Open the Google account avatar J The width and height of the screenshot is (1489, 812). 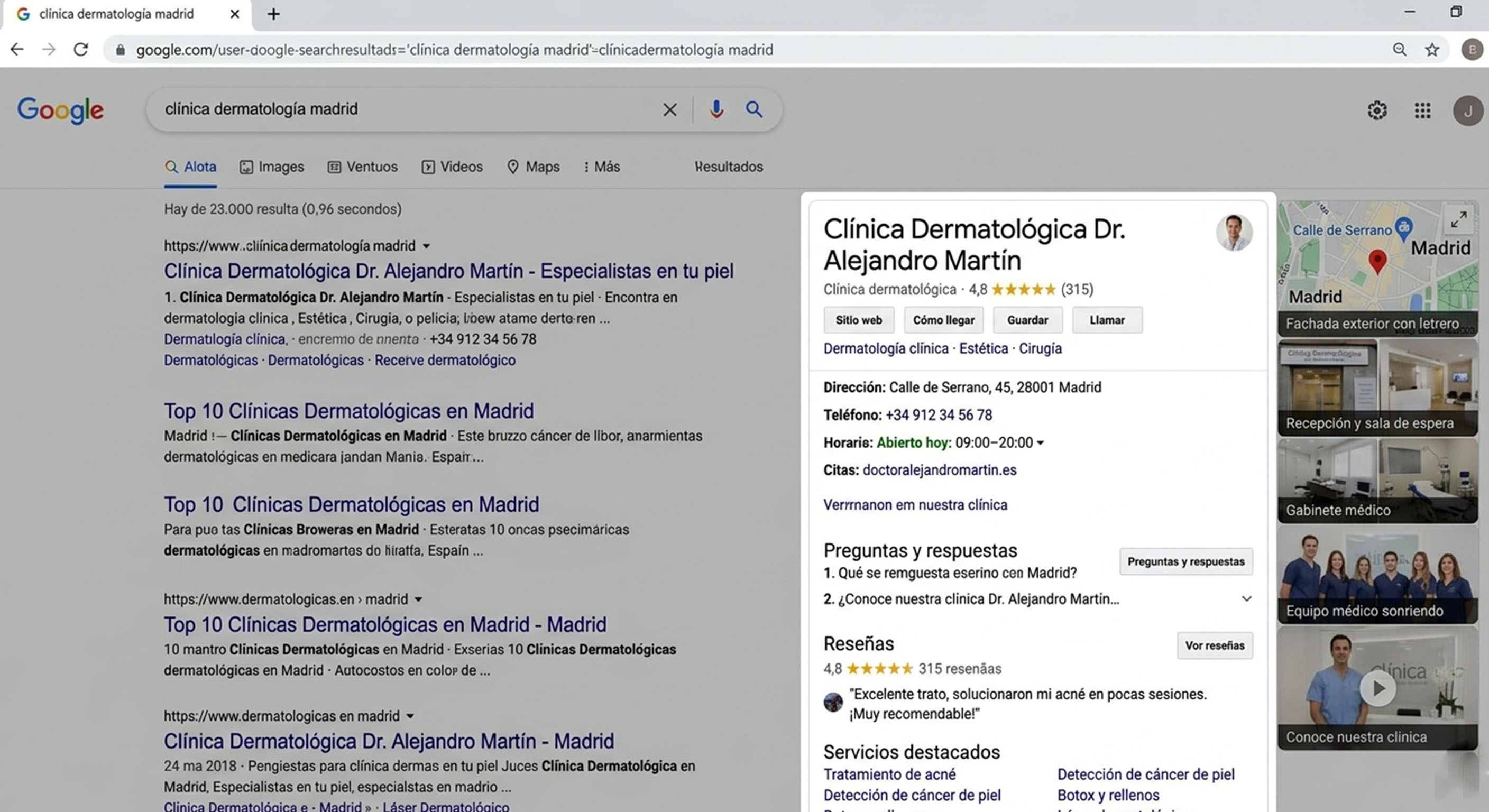[x=1468, y=110]
